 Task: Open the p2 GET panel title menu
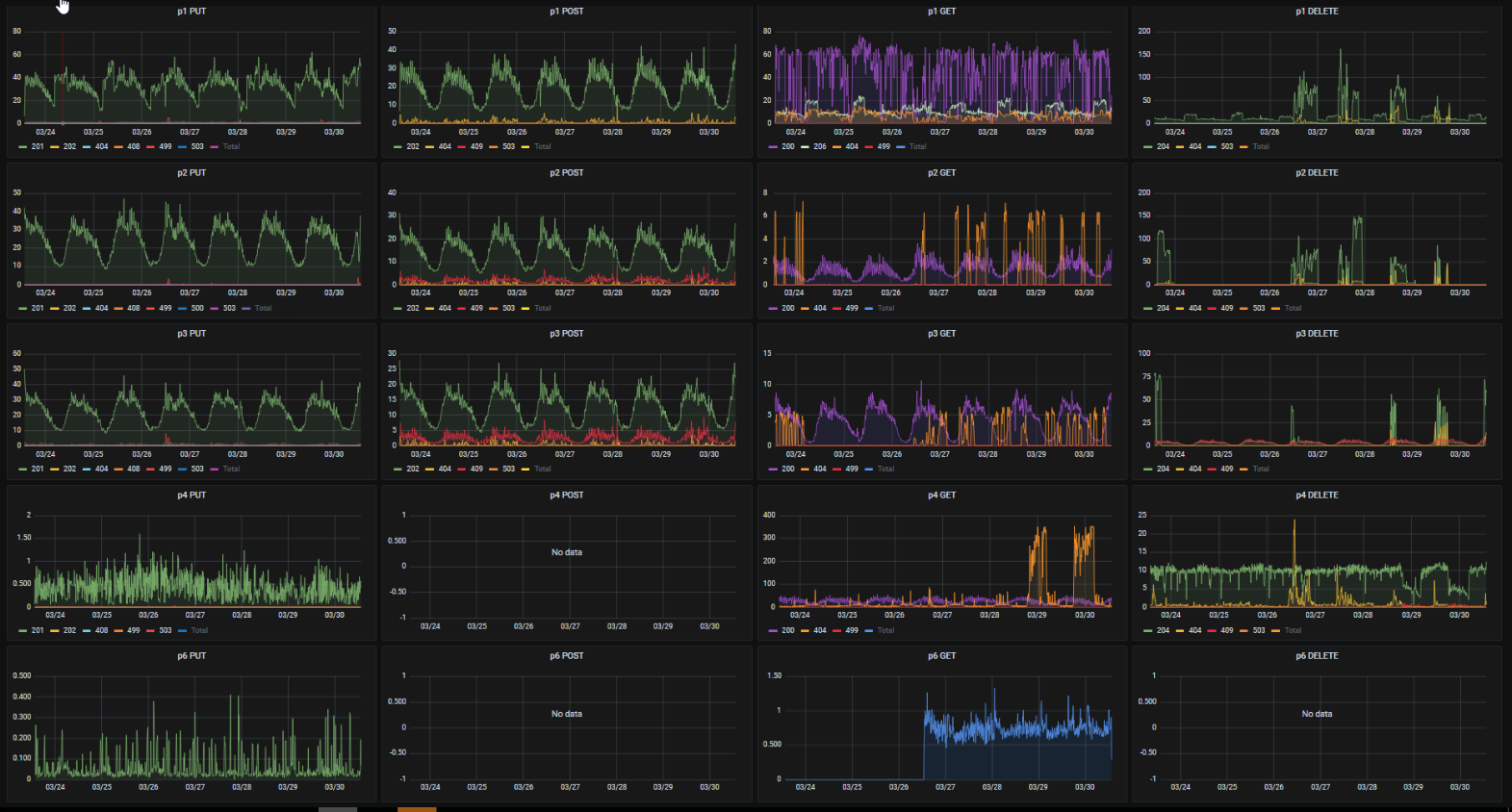click(x=941, y=173)
